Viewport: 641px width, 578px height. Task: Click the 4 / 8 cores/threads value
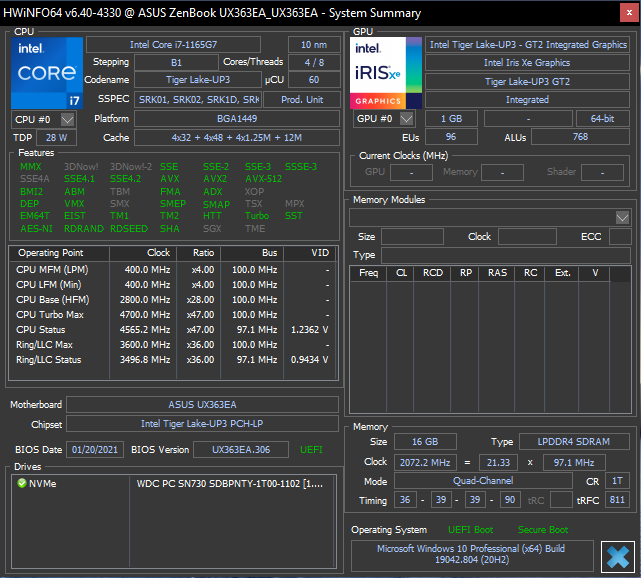314,63
